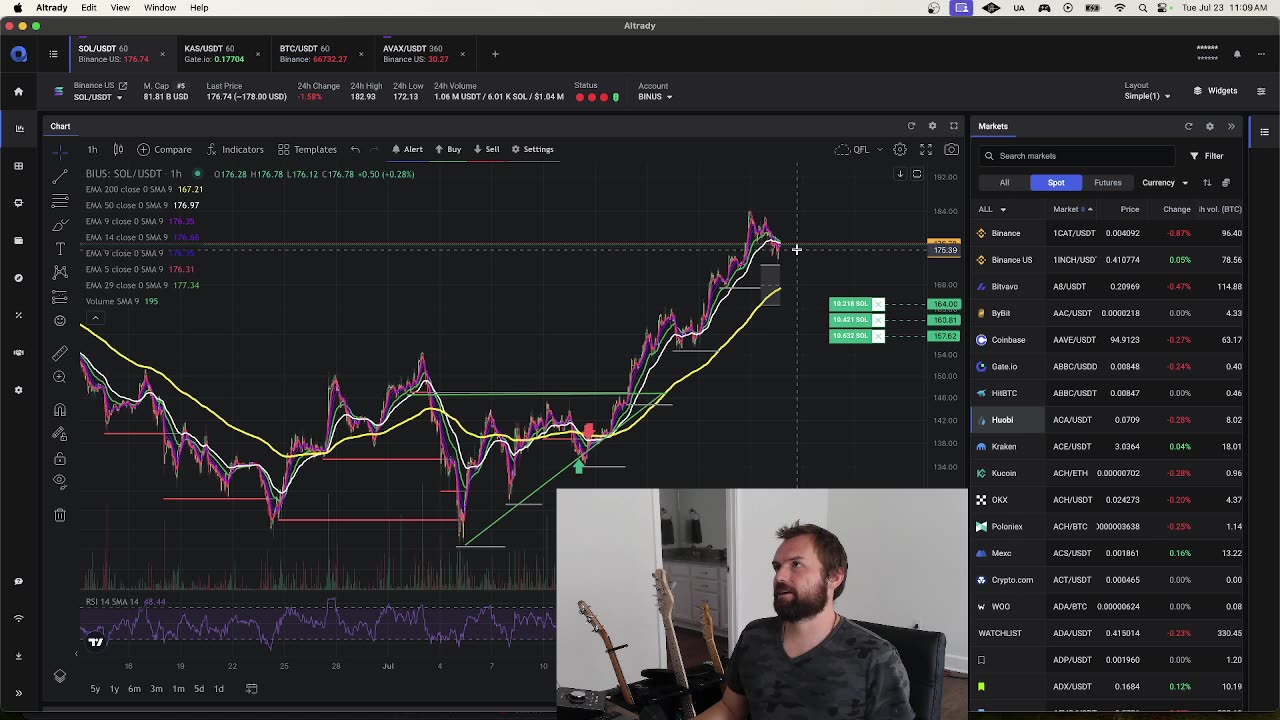The image size is (1280, 720).
Task: Toggle magnet mode for drawings
Action: pos(60,410)
